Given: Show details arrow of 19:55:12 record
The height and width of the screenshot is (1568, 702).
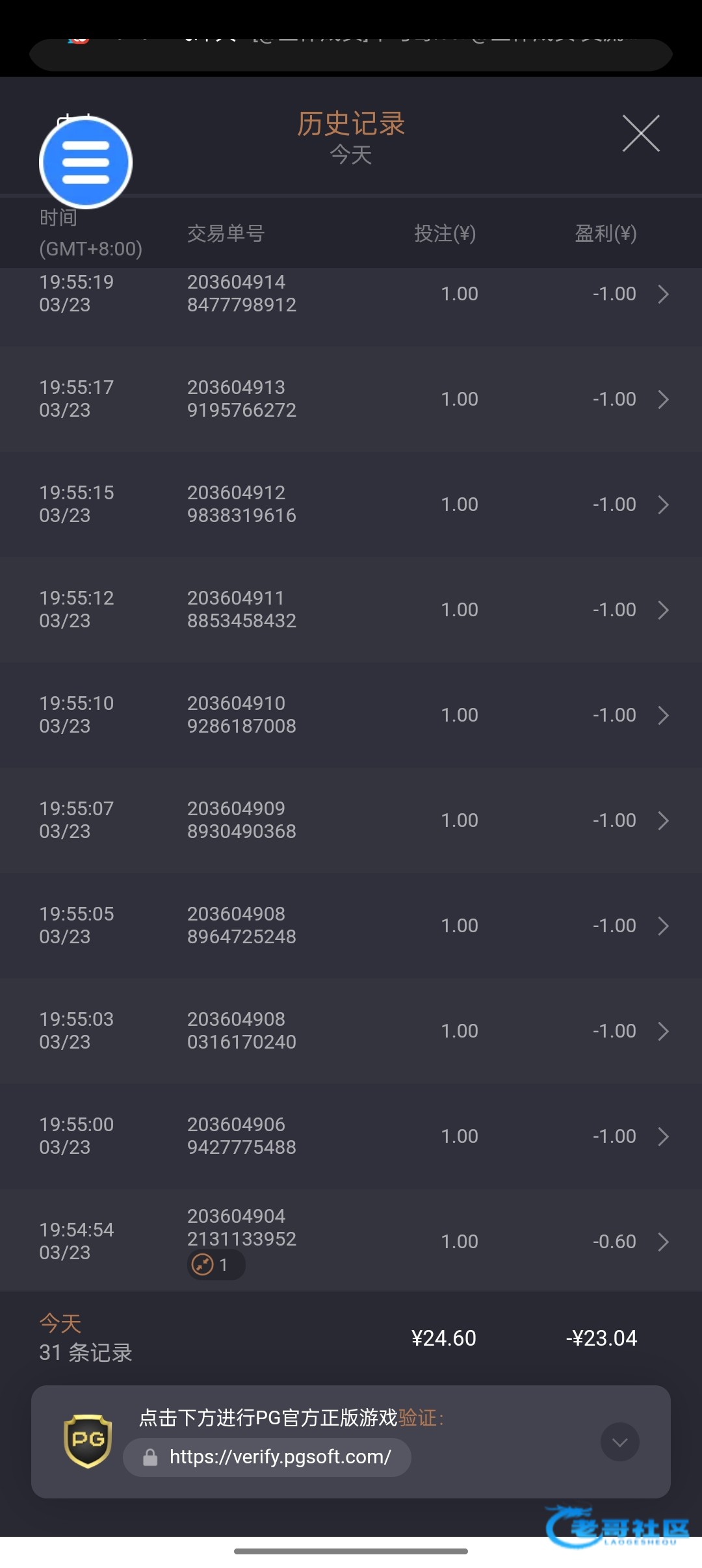Looking at the screenshot, I should [663, 610].
